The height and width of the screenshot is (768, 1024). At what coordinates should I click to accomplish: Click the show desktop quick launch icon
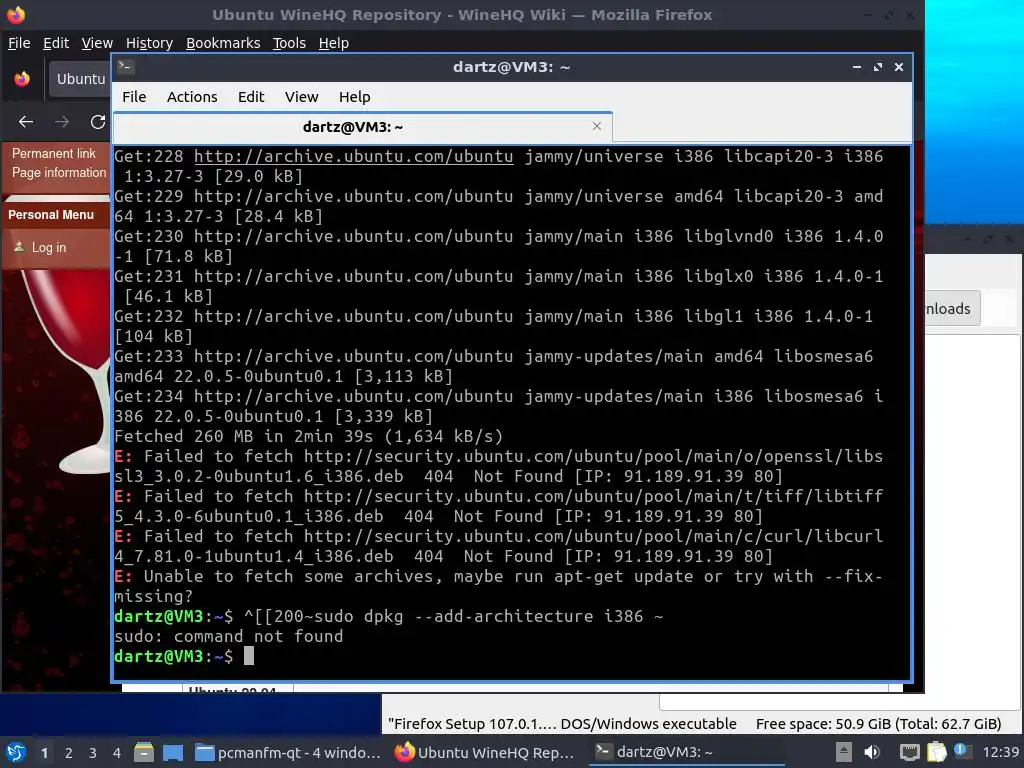click(173, 752)
